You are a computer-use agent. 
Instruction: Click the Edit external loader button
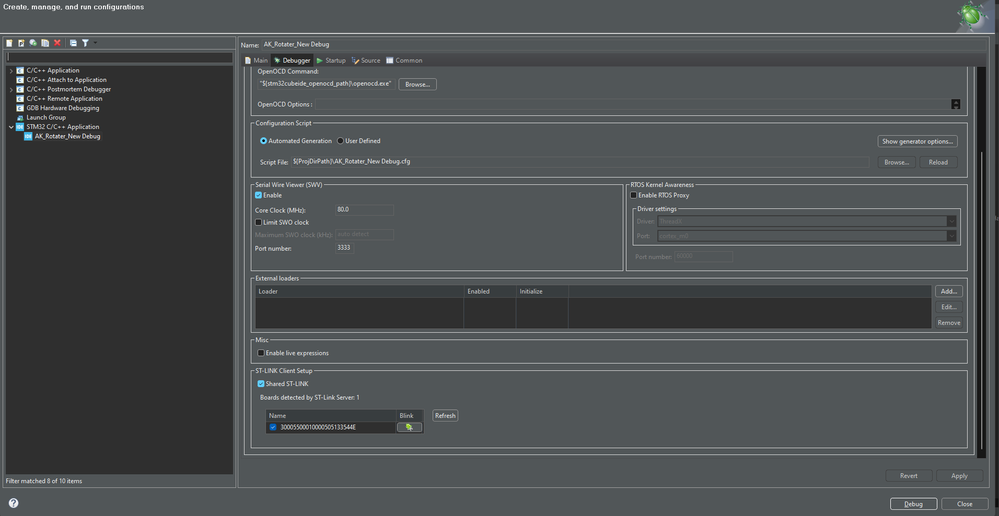pyautogui.click(x=949, y=307)
